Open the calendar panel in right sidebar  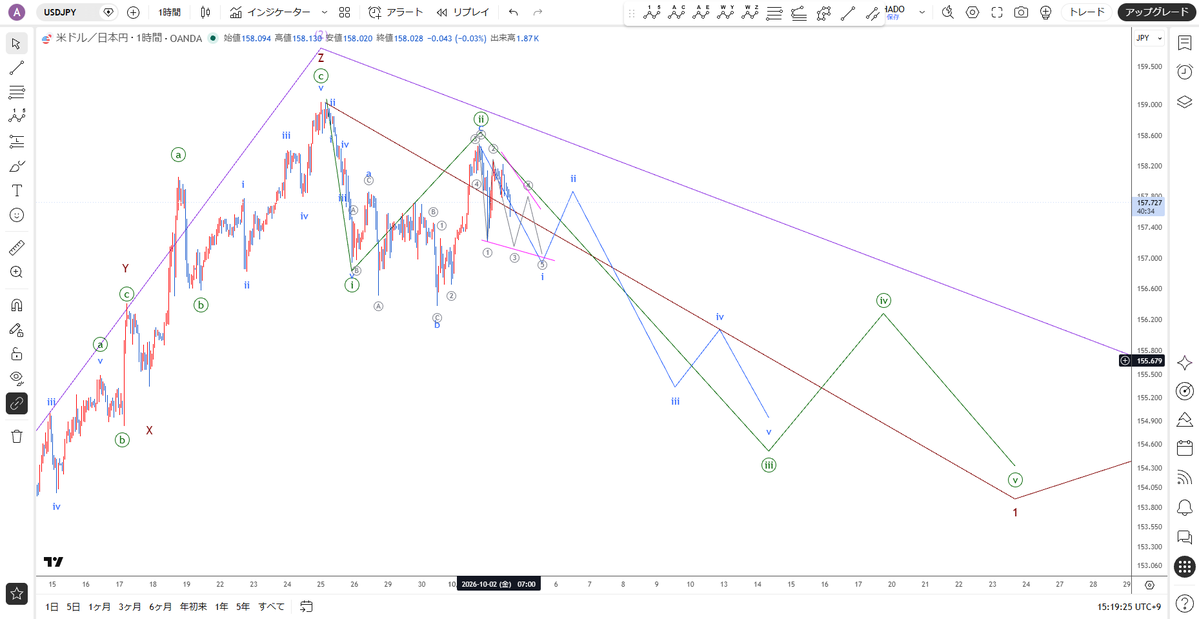pyautogui.click(x=1184, y=449)
